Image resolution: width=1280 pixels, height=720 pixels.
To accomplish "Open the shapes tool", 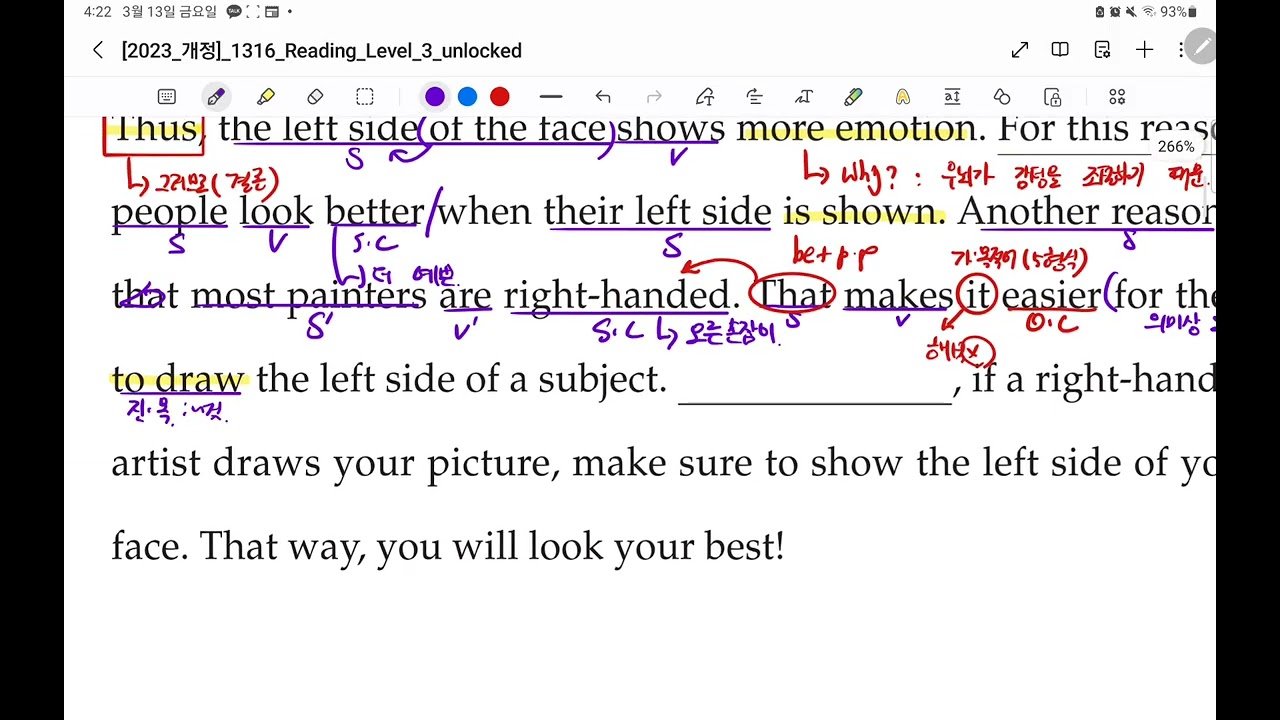I will tap(1002, 97).
